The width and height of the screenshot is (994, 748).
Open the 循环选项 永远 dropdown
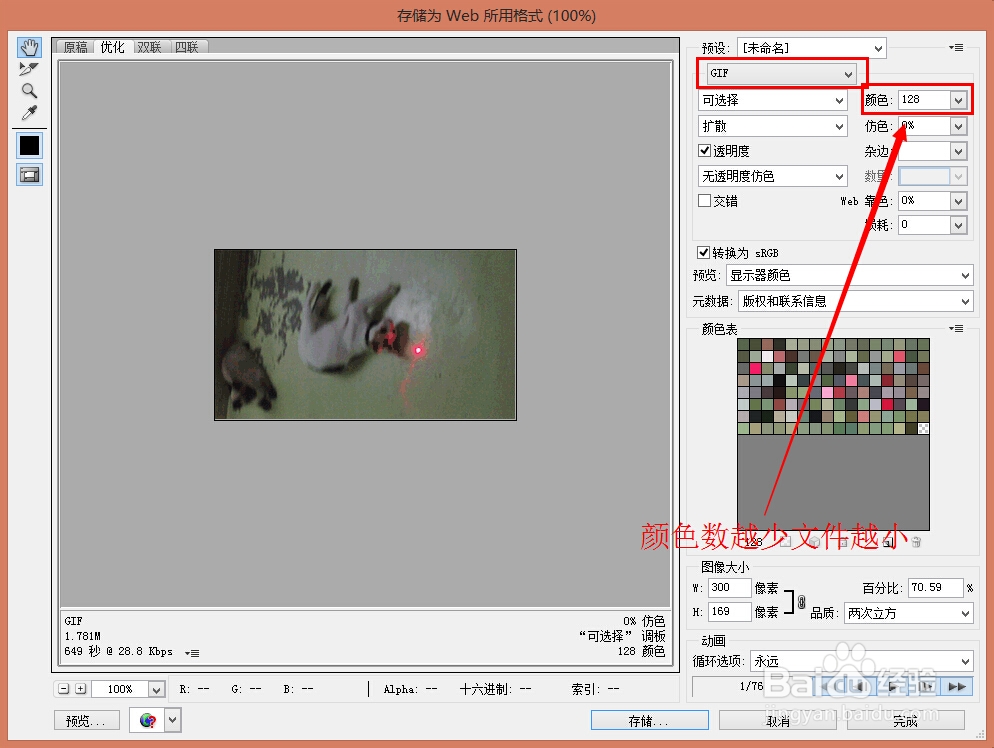tap(861, 661)
